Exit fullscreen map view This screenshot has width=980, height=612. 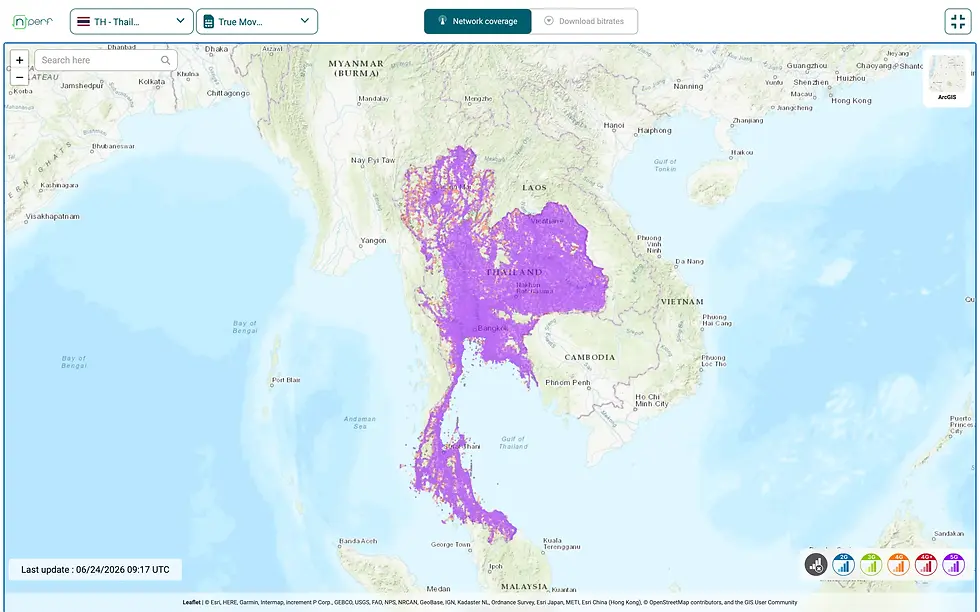tap(958, 22)
